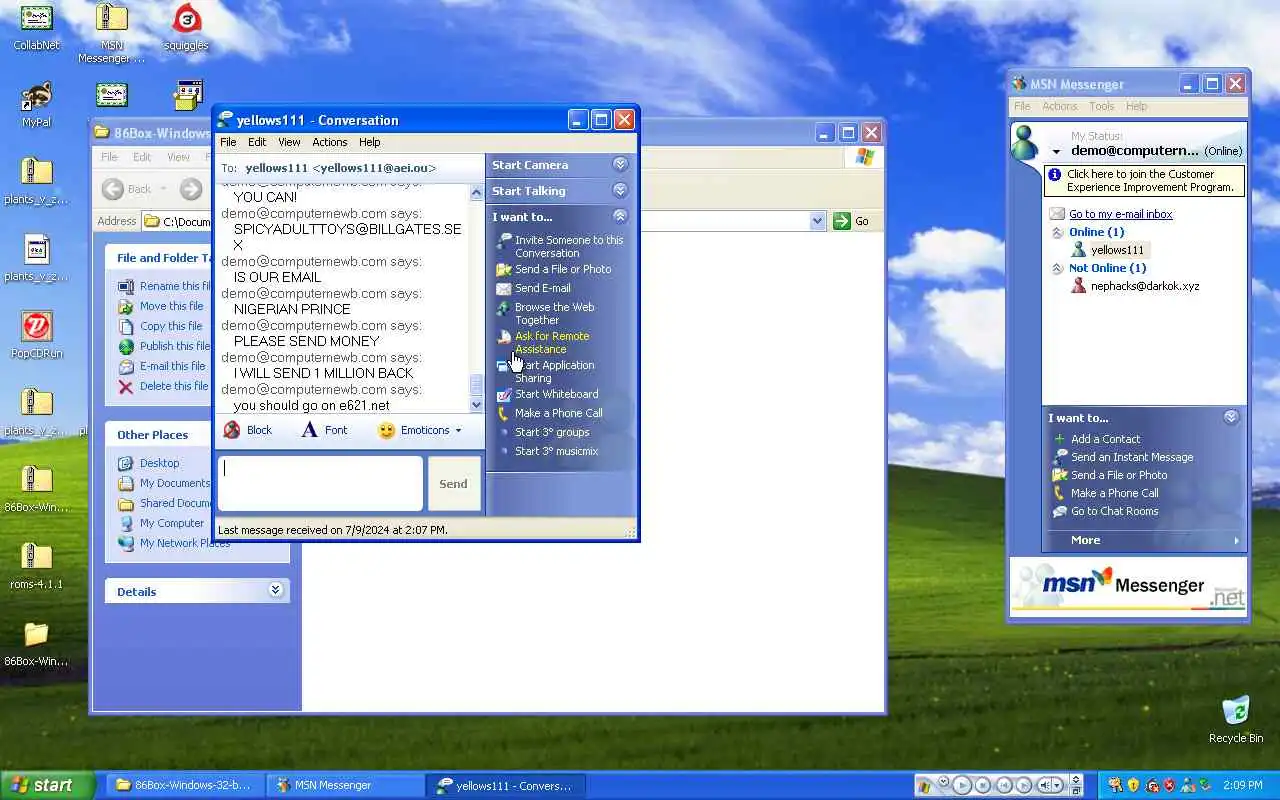The width and height of the screenshot is (1280, 800).
Task: Click the Explorer Back button
Action: 128,189
